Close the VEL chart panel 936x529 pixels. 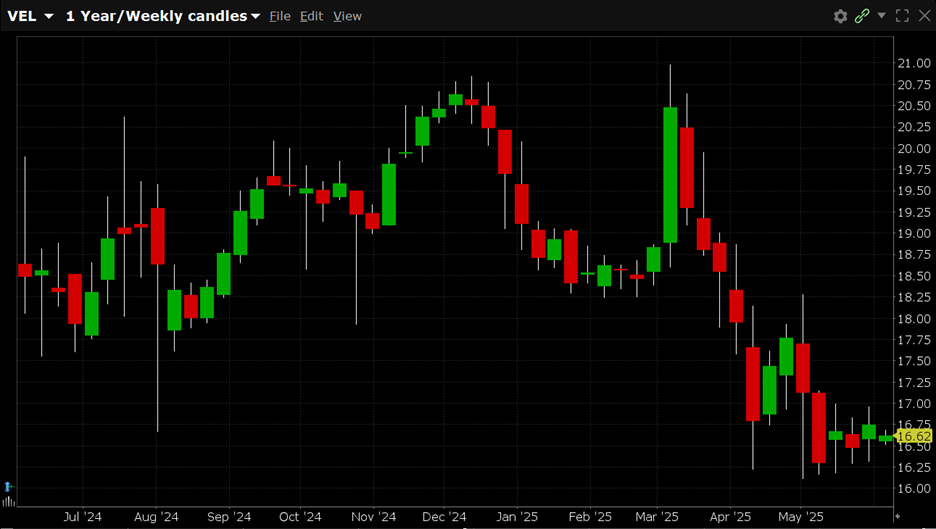point(923,16)
